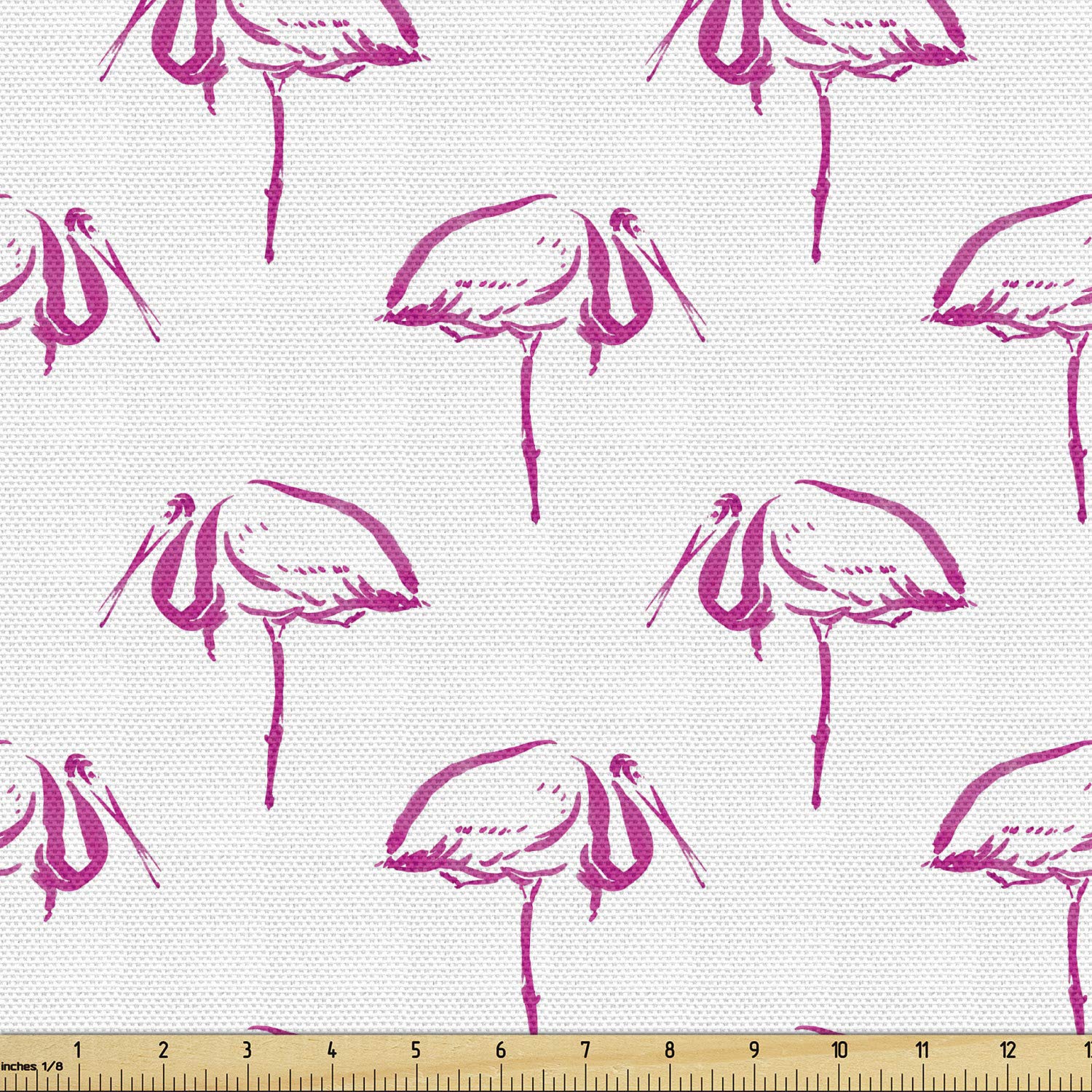Click the number 10 on the ruler
This screenshot has height=1092, width=1092.
coord(839,1051)
